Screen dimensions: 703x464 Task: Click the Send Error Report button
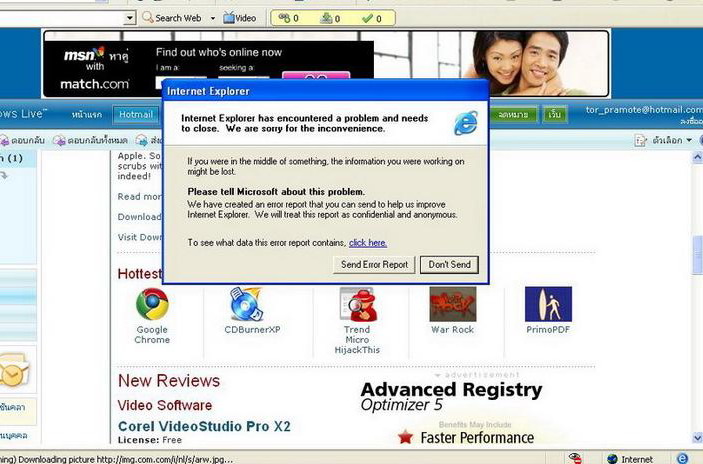coord(374,265)
